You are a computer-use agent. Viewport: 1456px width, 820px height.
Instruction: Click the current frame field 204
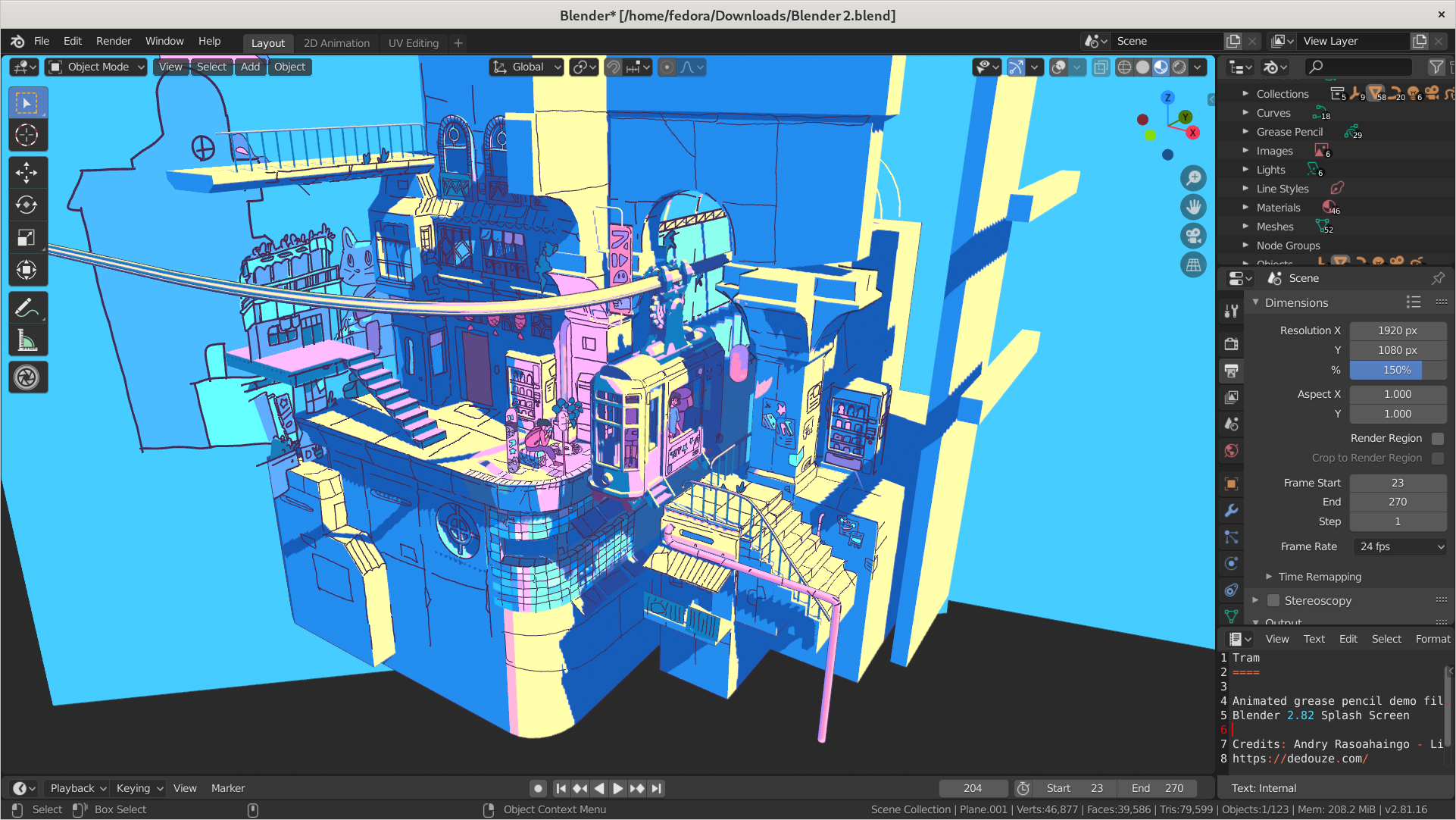click(973, 788)
